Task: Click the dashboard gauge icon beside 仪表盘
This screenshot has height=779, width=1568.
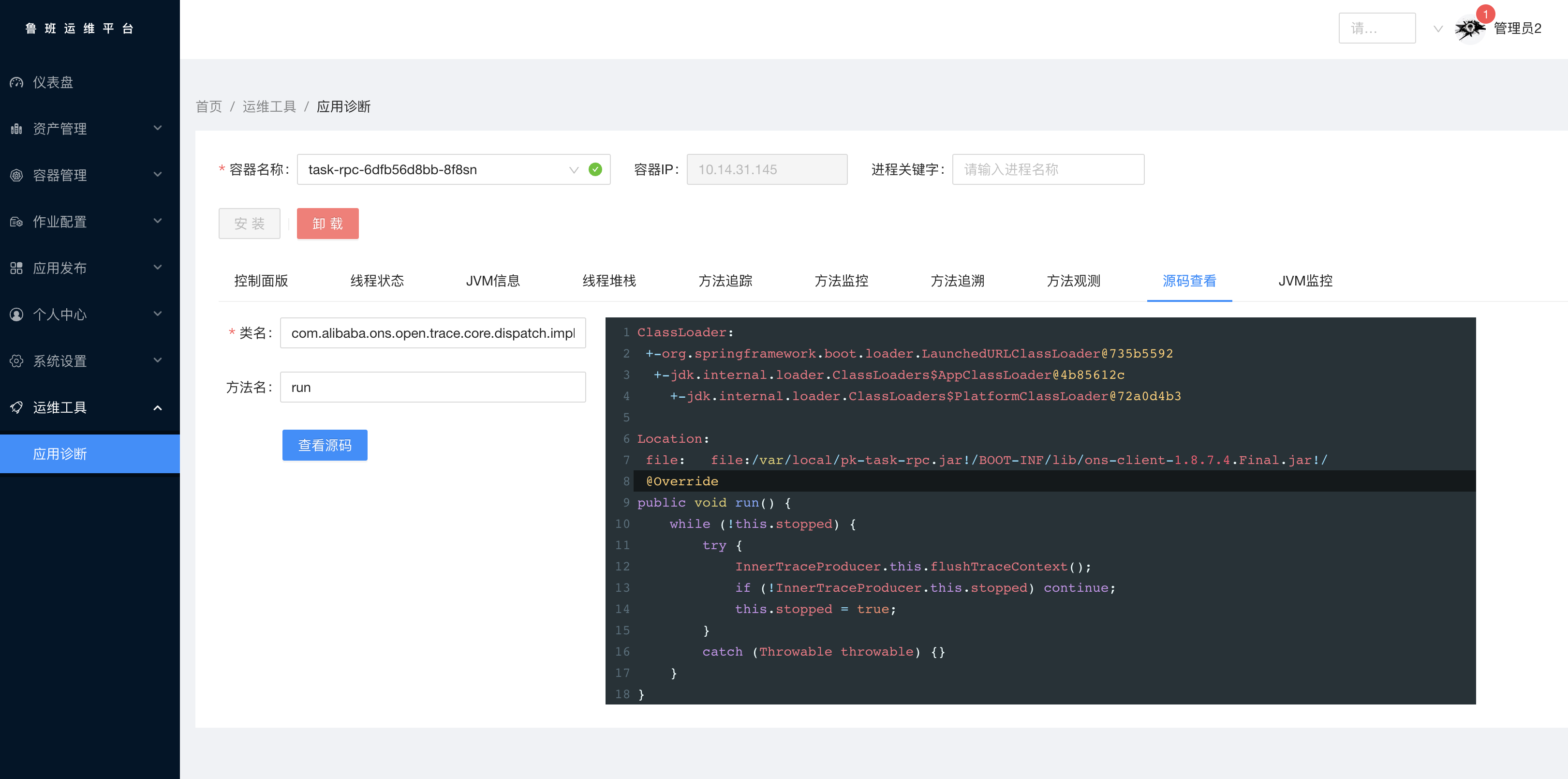Action: [x=16, y=82]
